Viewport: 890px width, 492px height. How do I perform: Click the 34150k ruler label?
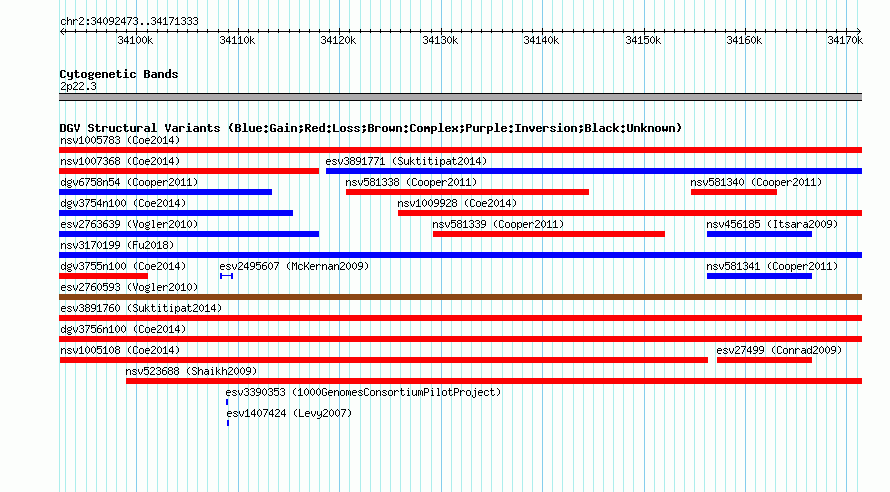643,40
